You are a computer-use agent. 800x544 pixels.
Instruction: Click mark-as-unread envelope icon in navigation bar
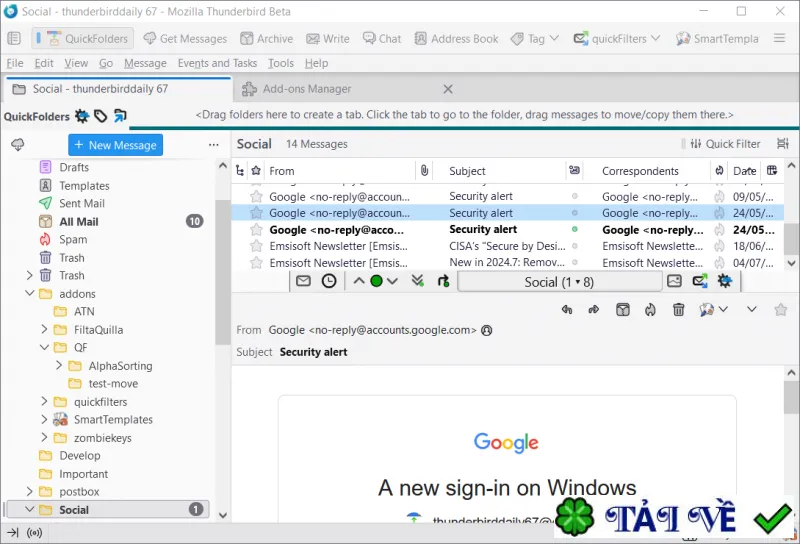304,281
